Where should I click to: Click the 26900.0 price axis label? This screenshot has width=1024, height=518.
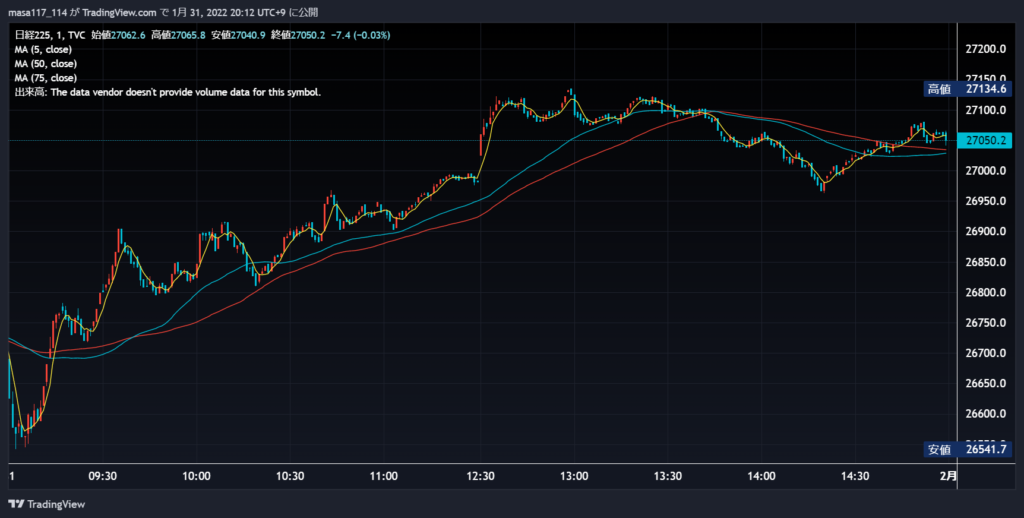[x=985, y=232]
